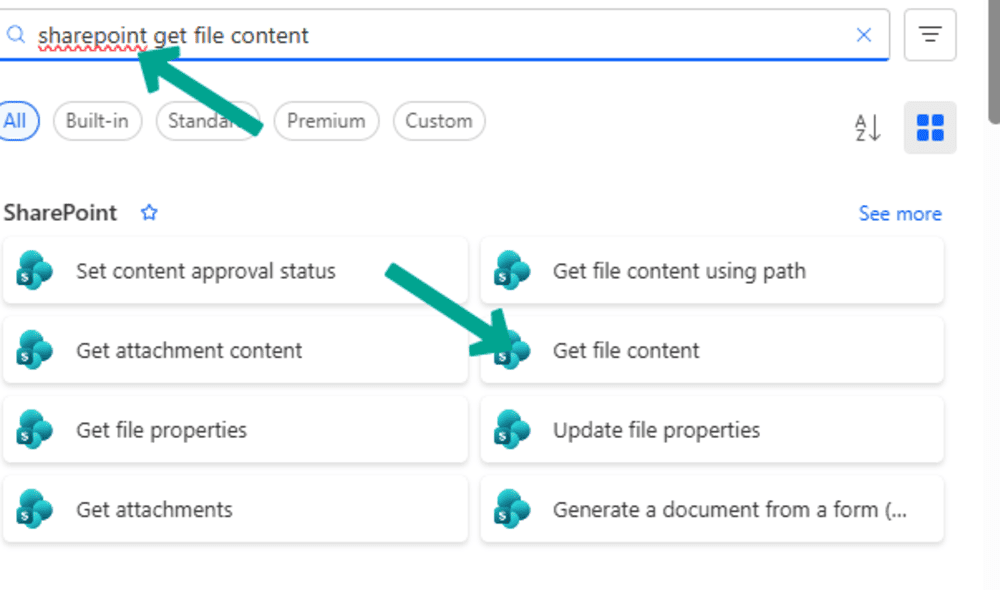This screenshot has width=1000, height=590.
Task: Click SharePoint icon beside Generate a document
Action: tap(512, 510)
